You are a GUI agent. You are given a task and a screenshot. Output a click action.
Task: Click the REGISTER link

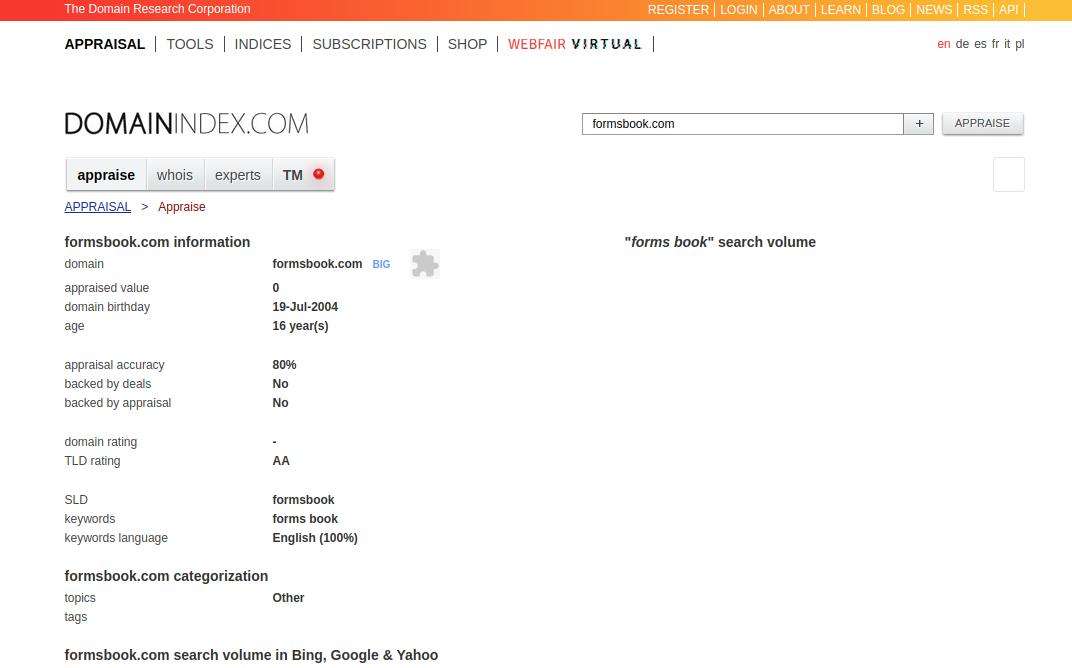[678, 10]
